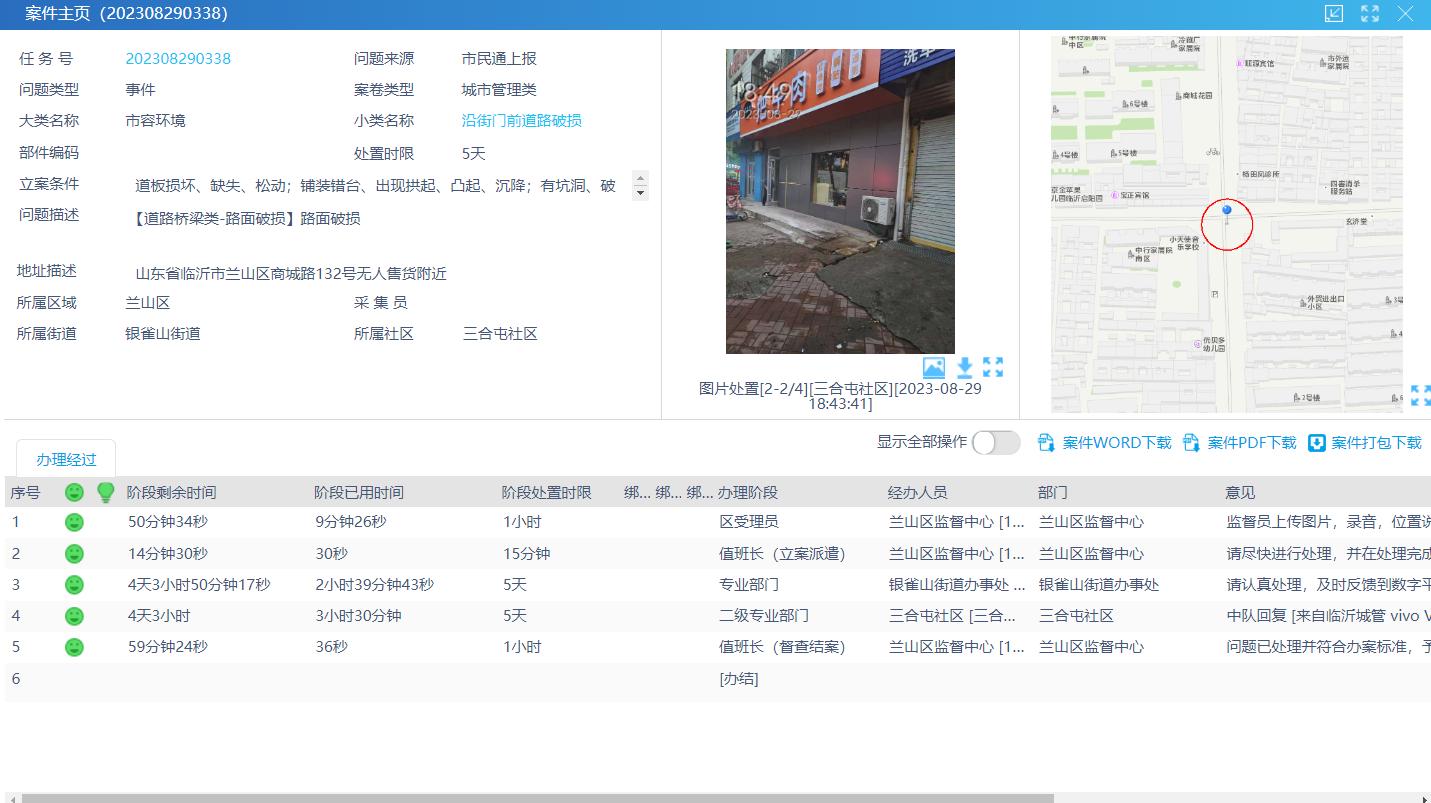Click smiley icon in row 4 二级专业部门
Image resolution: width=1431 pixels, height=803 pixels.
74,616
